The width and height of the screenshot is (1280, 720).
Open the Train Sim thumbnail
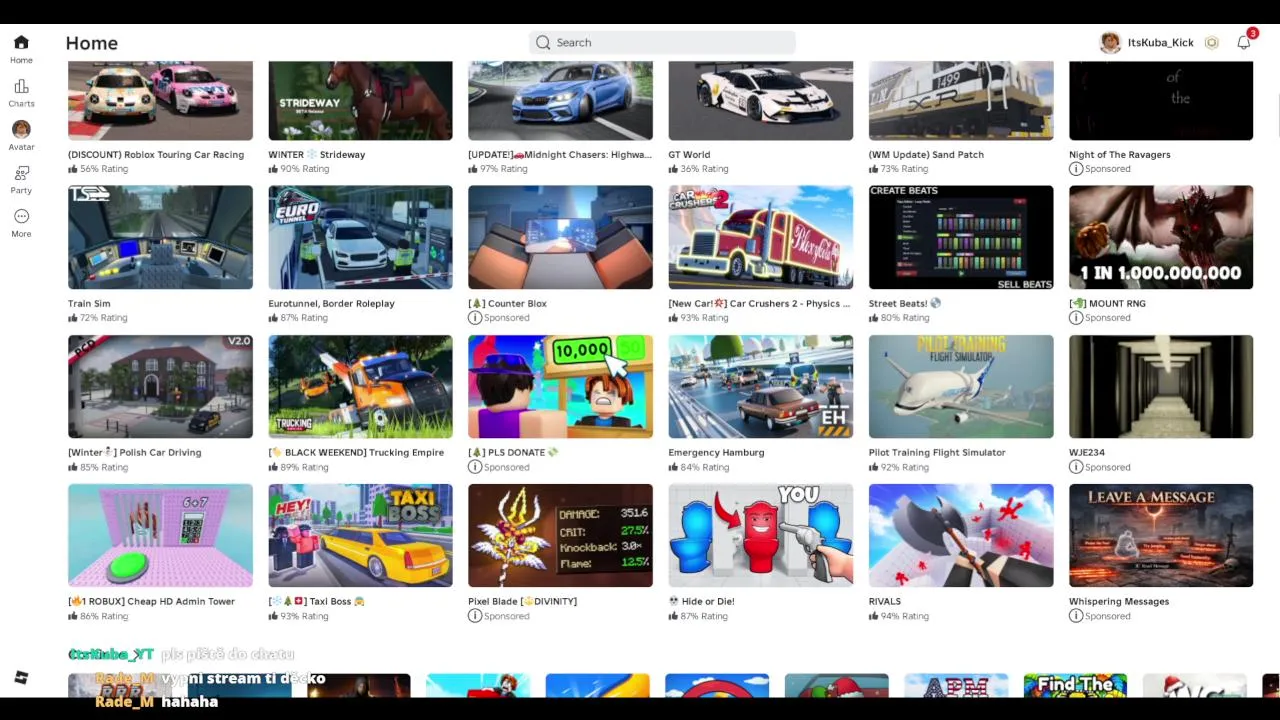[x=160, y=237]
